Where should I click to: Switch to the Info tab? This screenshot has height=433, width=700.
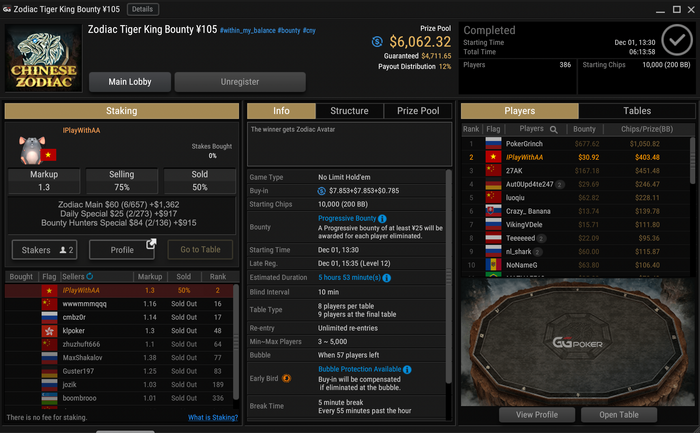(x=281, y=111)
